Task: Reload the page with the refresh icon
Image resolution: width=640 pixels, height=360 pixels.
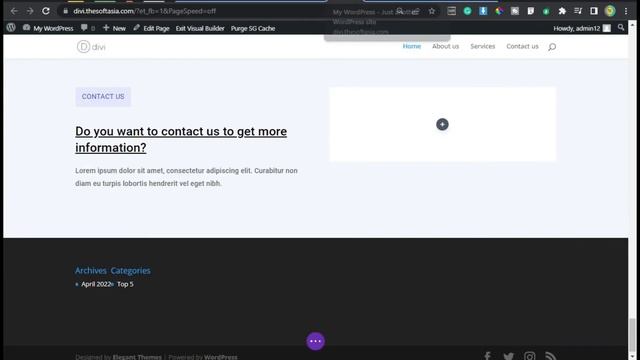Action: tap(46, 11)
